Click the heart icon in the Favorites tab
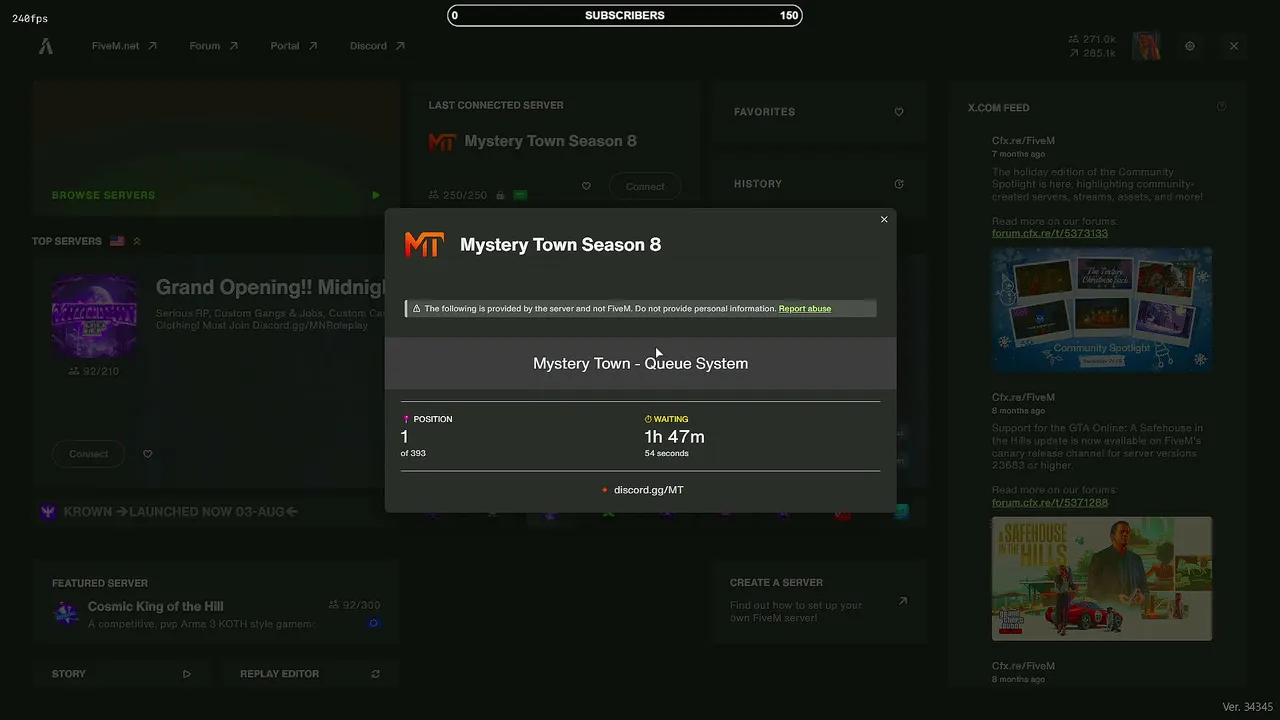This screenshot has height=720, width=1280. coord(899,112)
